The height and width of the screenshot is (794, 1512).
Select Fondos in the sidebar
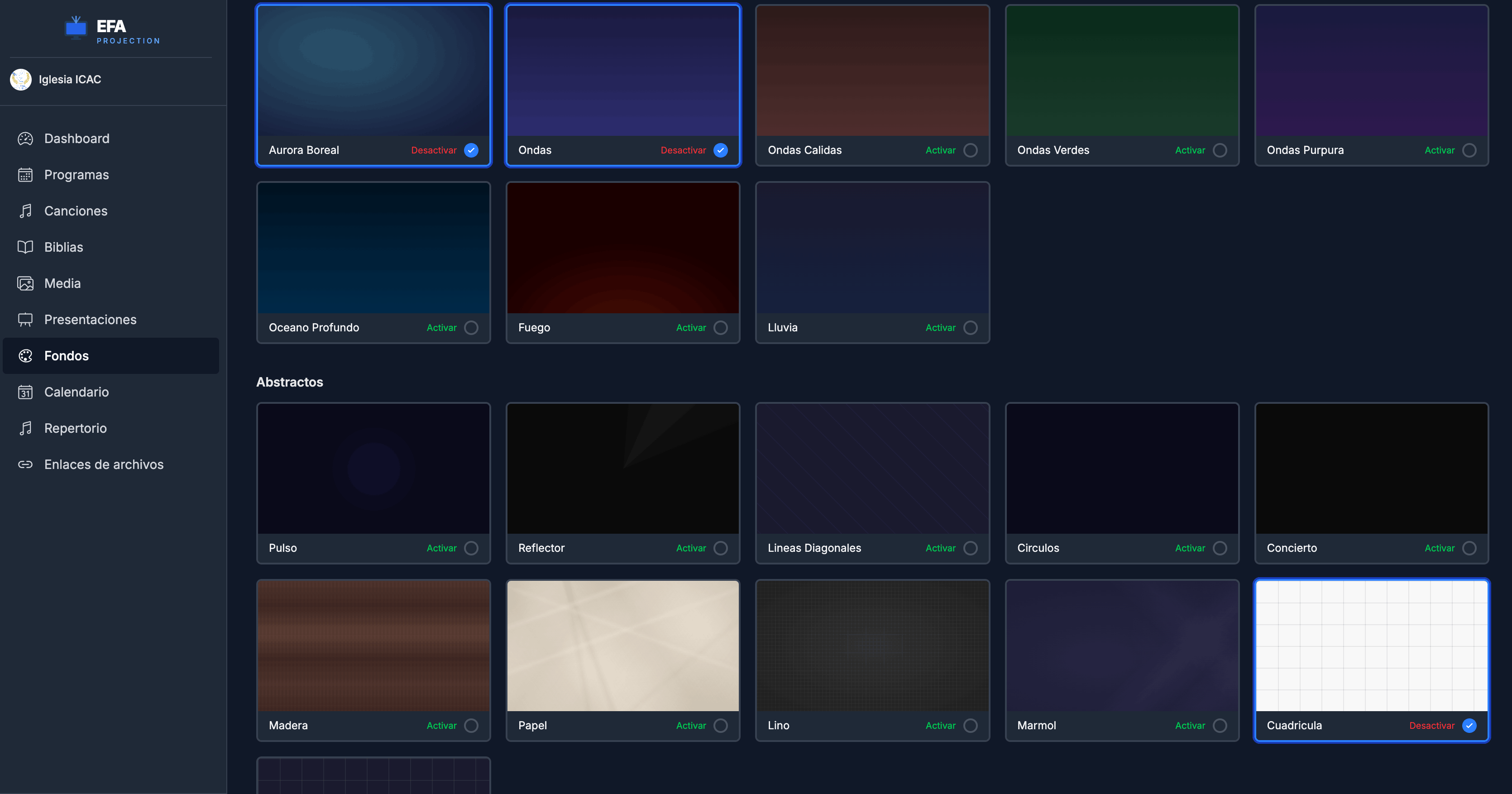point(67,356)
